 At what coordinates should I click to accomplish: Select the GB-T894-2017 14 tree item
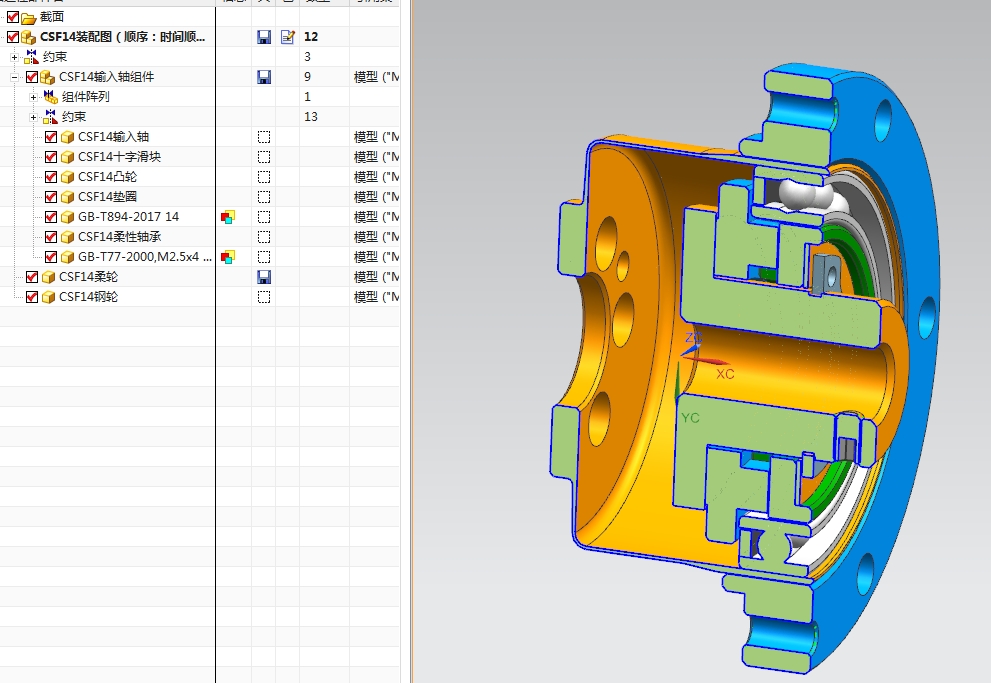coord(128,217)
